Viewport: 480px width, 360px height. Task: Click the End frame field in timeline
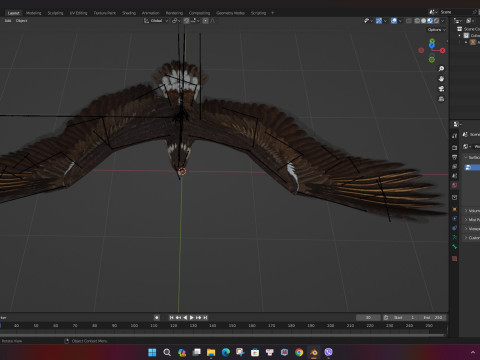pyautogui.click(x=433, y=317)
